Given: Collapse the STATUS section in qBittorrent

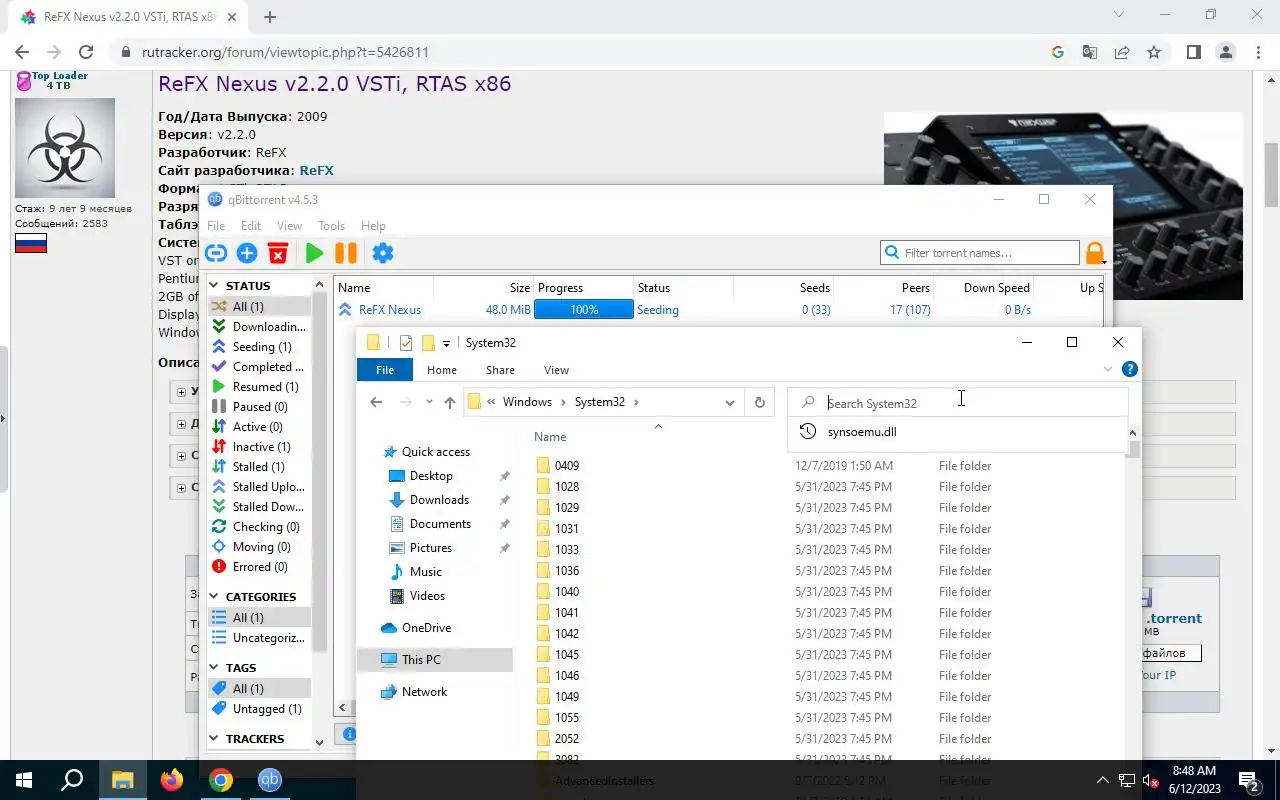Looking at the screenshot, I should [213, 286].
